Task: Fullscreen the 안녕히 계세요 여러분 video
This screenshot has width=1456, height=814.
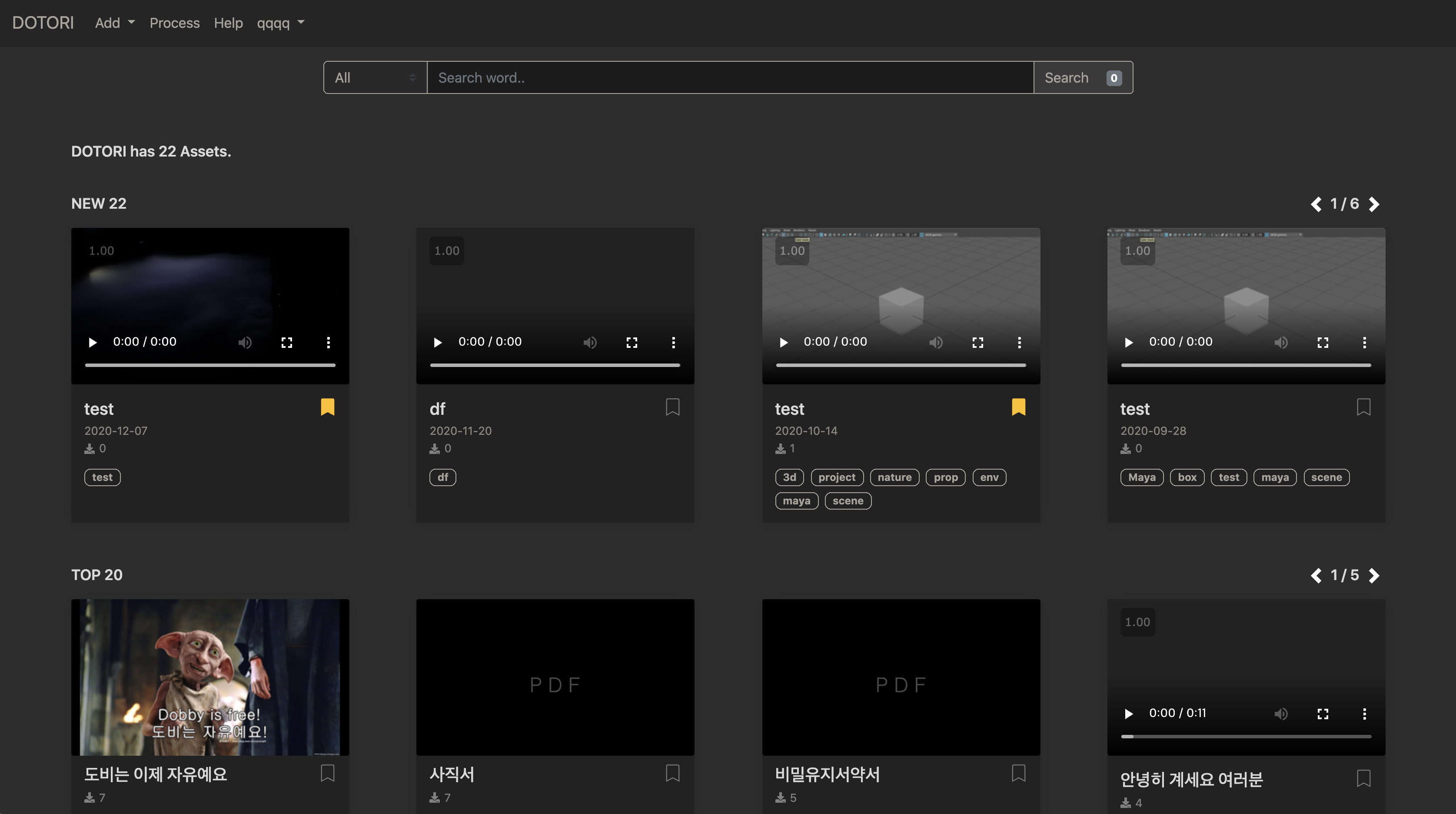Action: pos(1323,713)
